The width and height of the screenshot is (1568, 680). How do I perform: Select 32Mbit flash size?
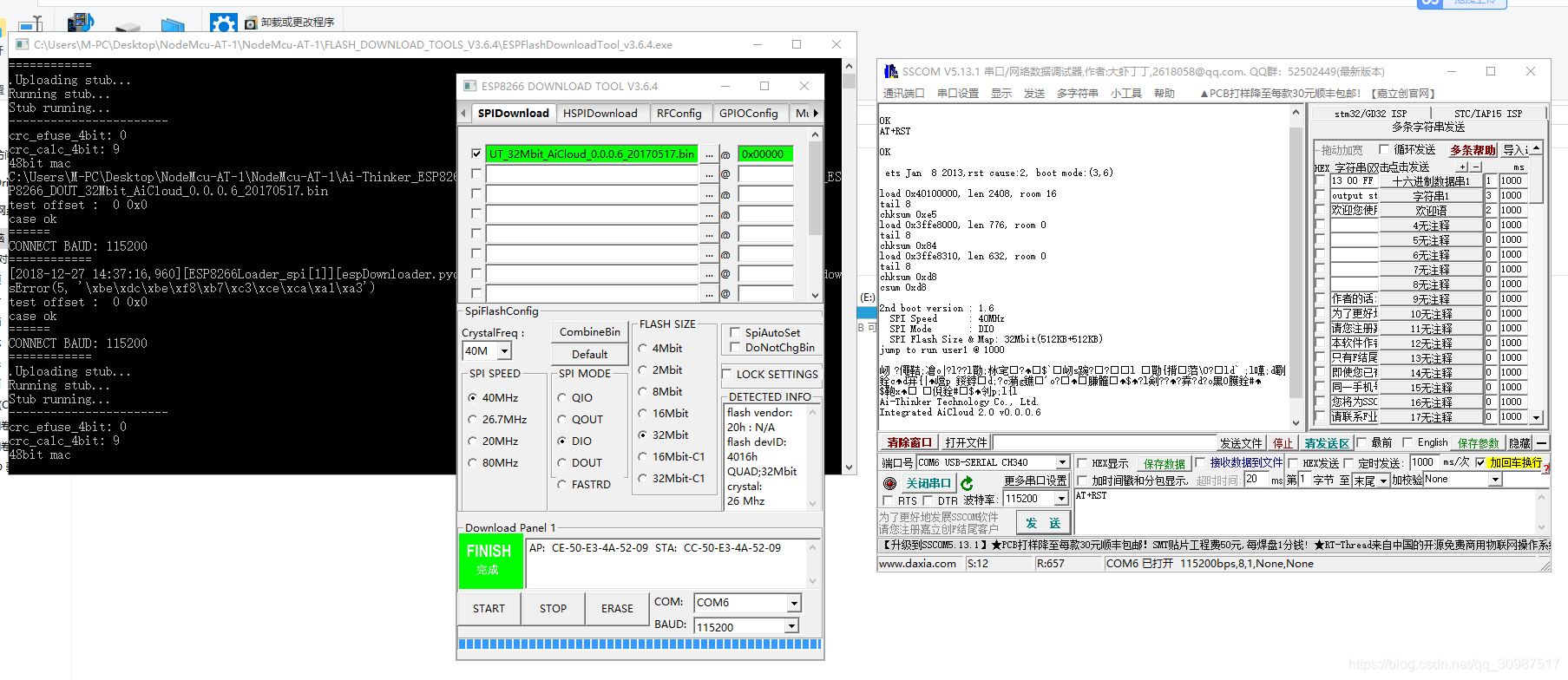click(x=643, y=435)
